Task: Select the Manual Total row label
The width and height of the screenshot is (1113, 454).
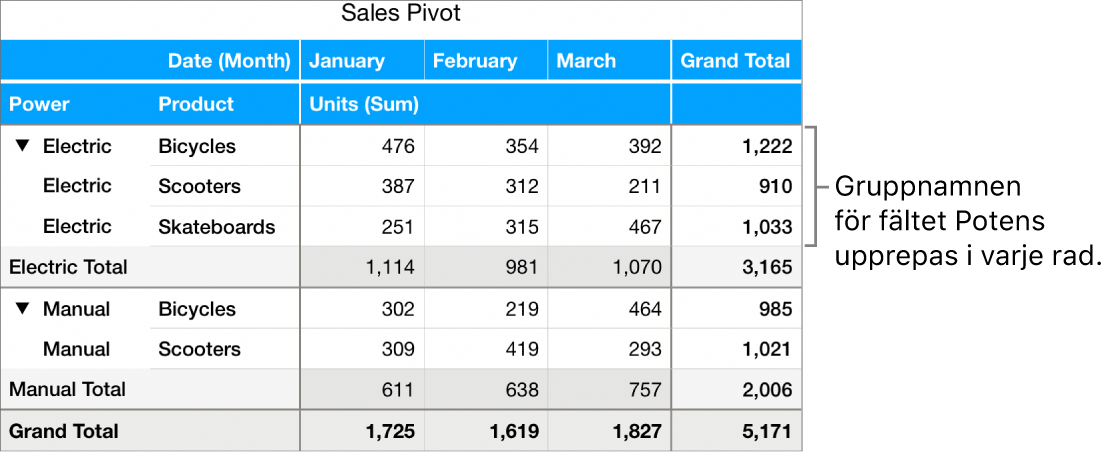Action: tap(67, 389)
